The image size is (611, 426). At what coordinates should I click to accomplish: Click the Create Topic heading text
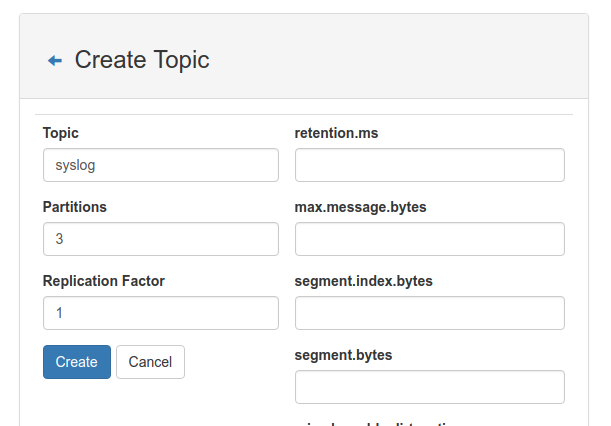[142, 60]
